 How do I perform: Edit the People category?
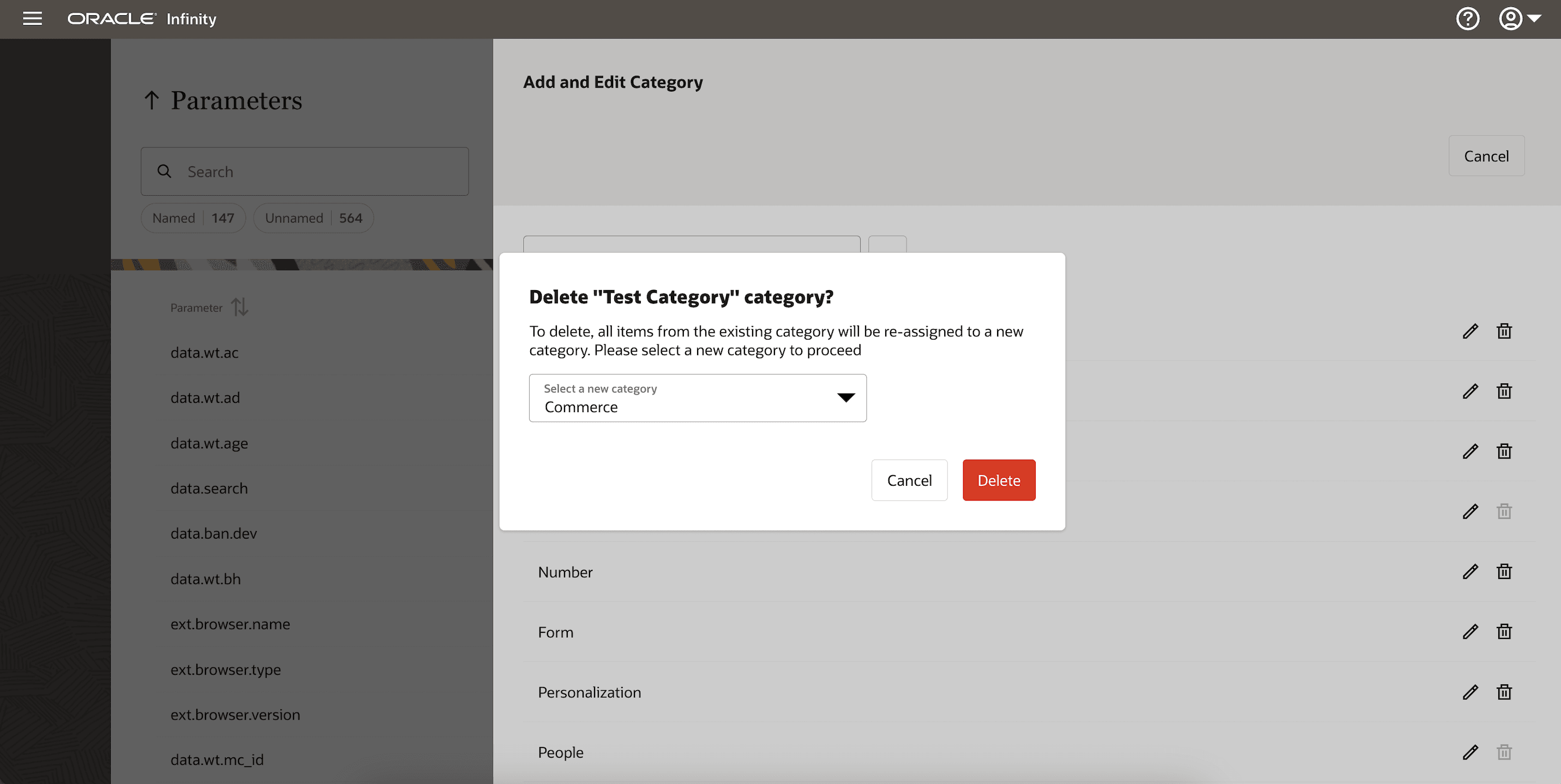(1470, 752)
